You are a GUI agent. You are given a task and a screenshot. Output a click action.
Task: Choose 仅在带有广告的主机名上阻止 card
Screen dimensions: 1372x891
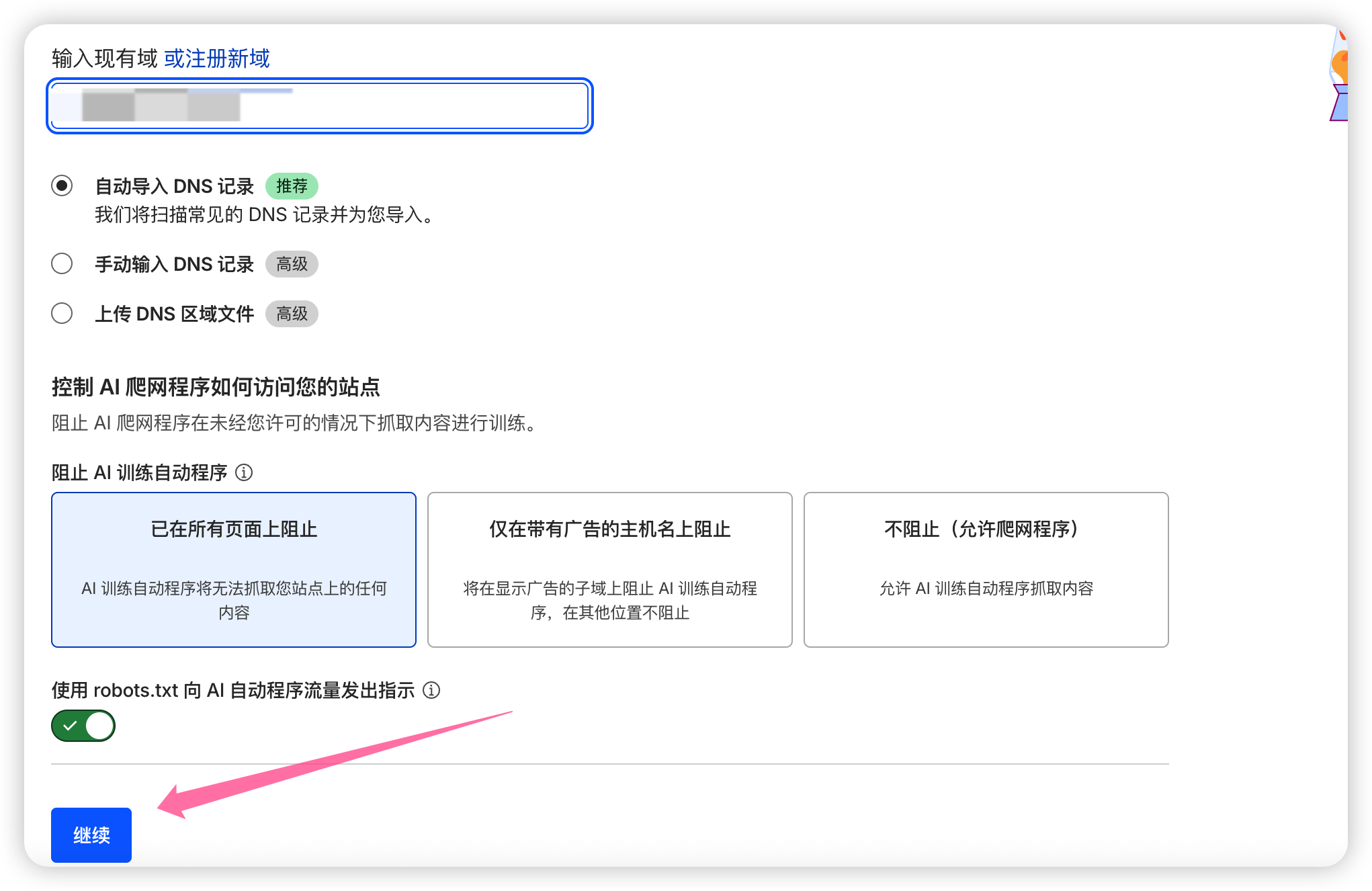coord(609,569)
